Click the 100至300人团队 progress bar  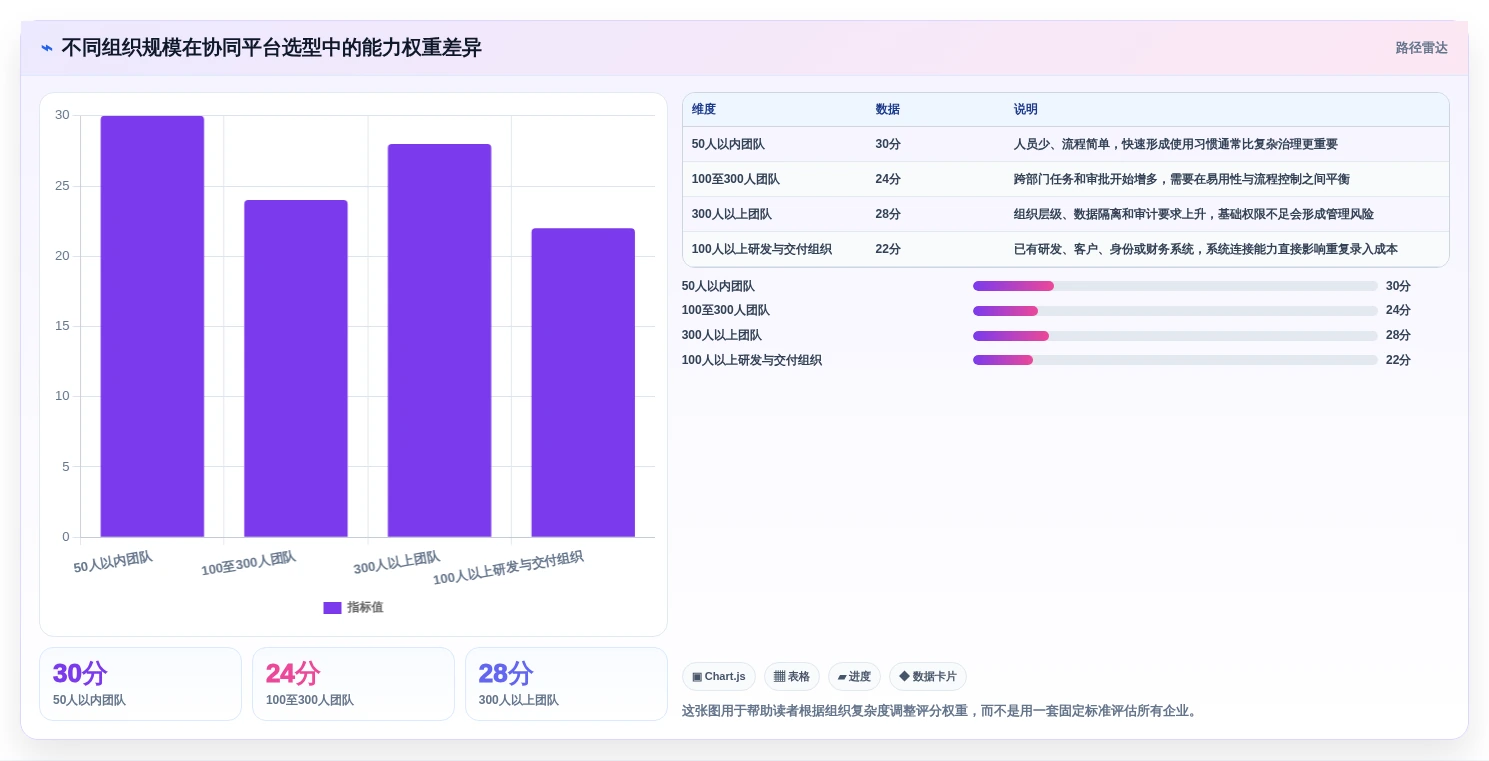coord(1175,311)
